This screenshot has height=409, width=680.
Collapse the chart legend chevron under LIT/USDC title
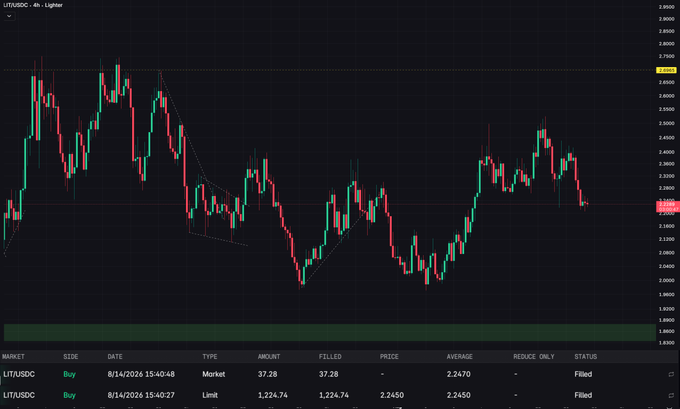click(x=9, y=16)
